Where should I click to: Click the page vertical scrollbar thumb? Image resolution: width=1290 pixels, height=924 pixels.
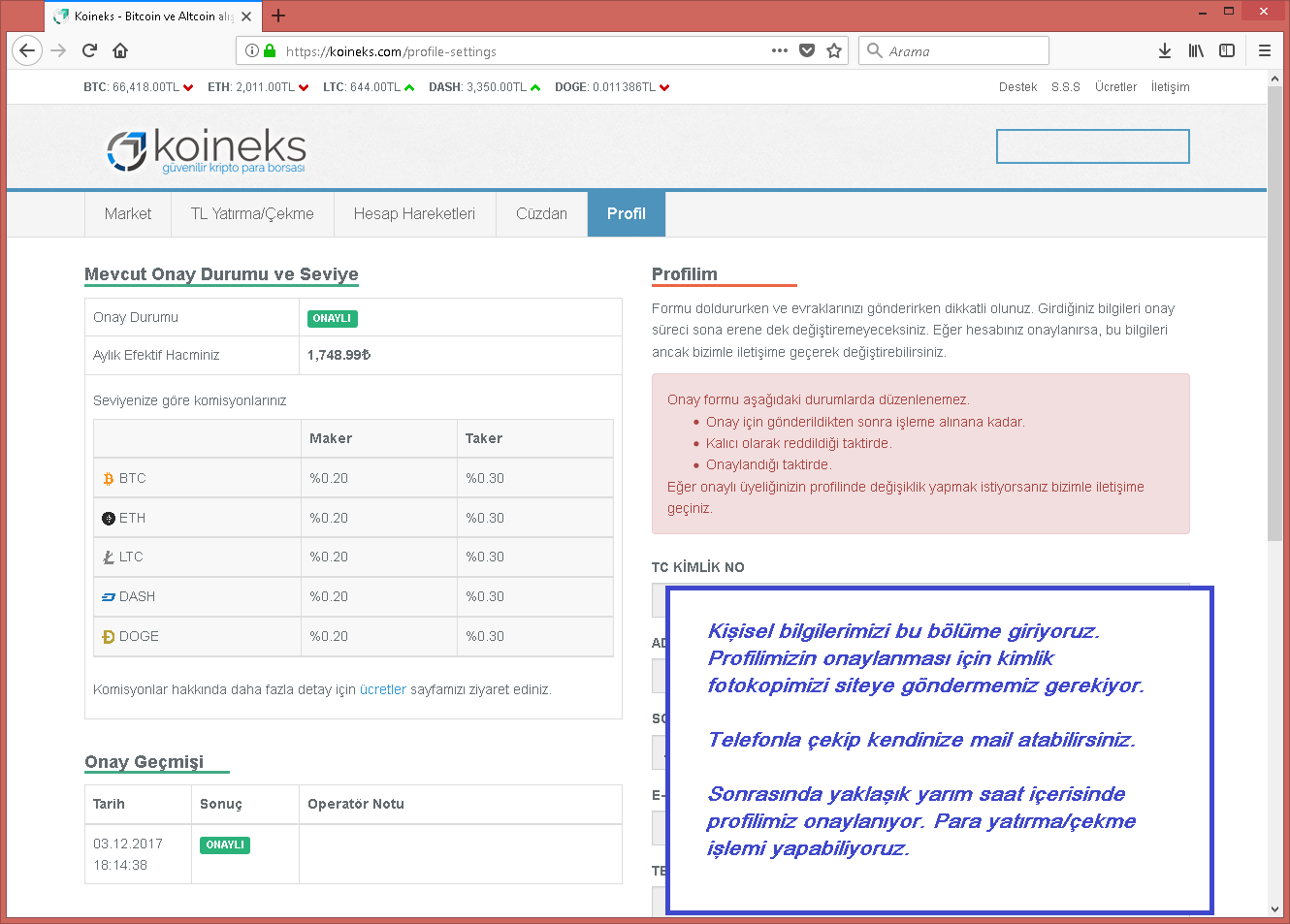(x=1274, y=315)
